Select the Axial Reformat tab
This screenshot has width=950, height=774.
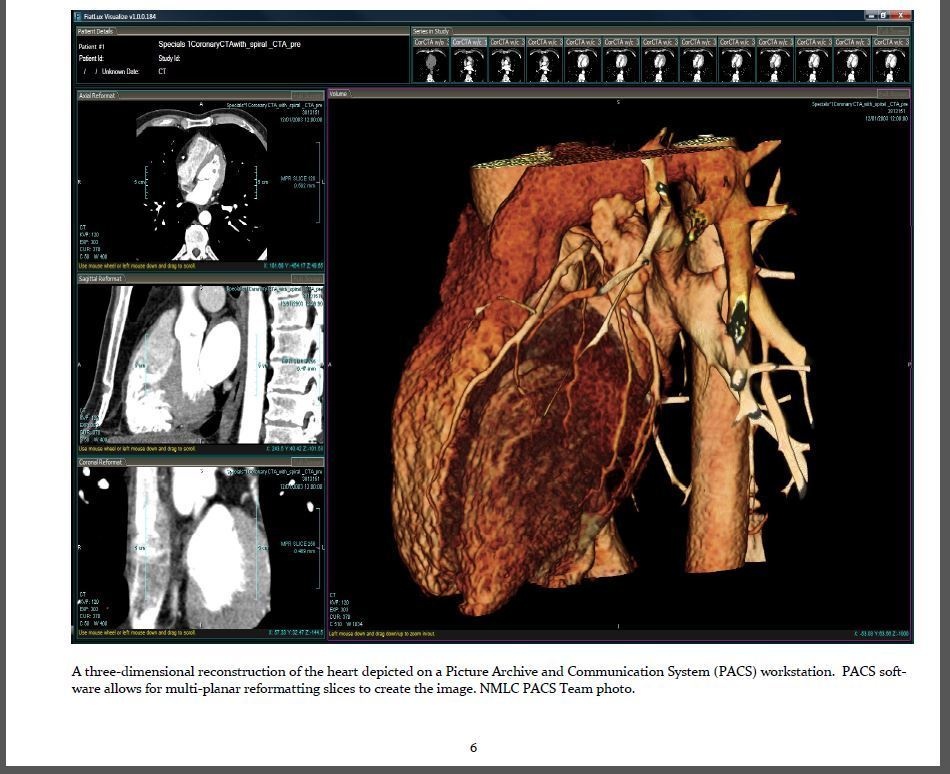[98, 95]
